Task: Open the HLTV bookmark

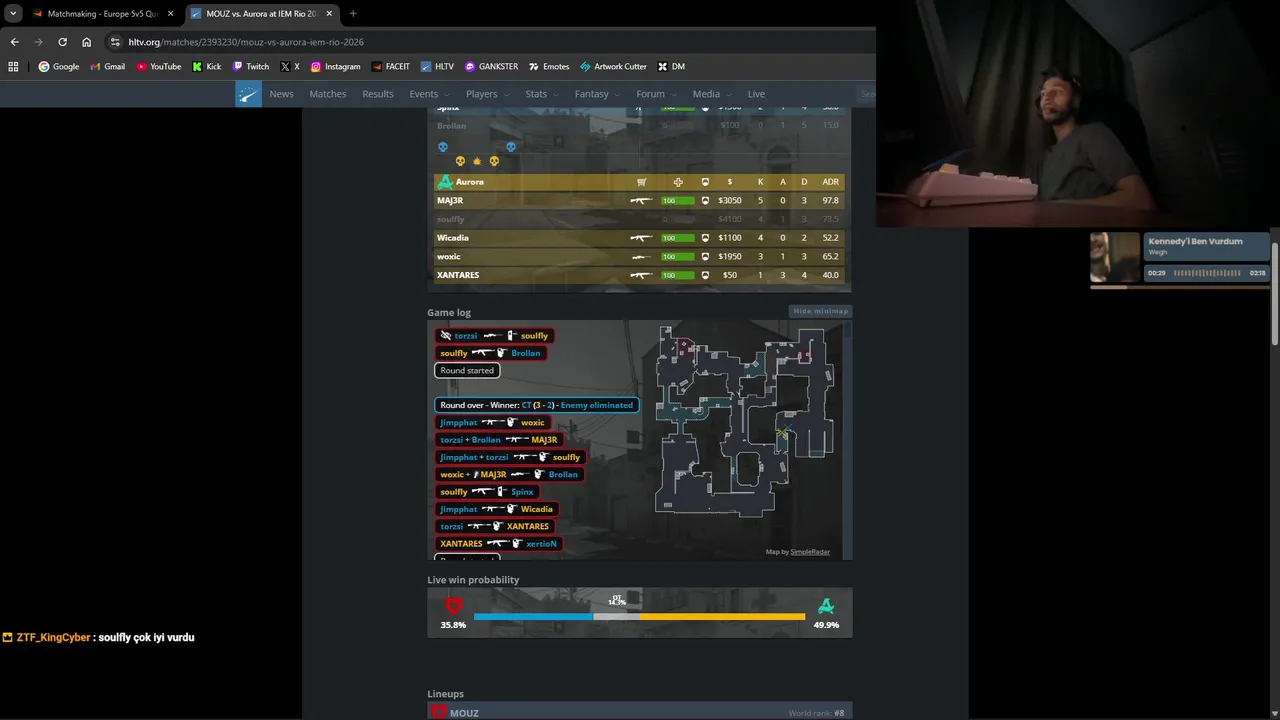Action: coord(437,67)
